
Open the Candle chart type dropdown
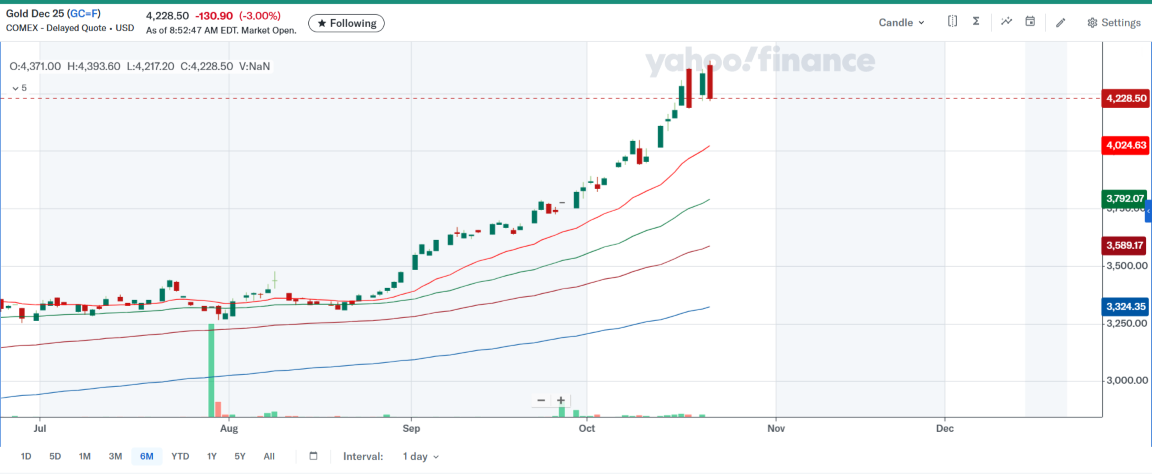[x=901, y=22]
